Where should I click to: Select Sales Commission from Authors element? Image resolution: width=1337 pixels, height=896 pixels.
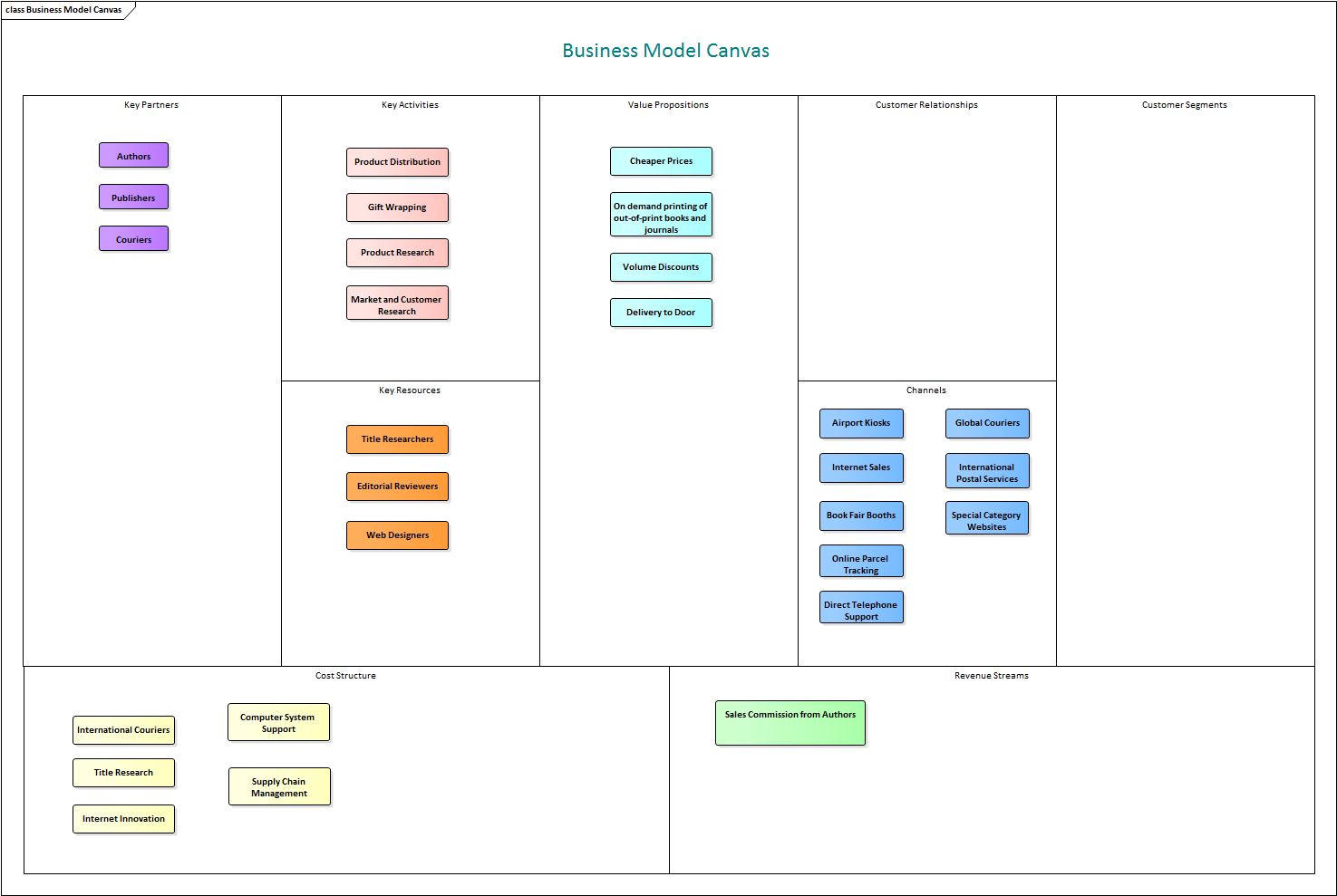pos(790,723)
